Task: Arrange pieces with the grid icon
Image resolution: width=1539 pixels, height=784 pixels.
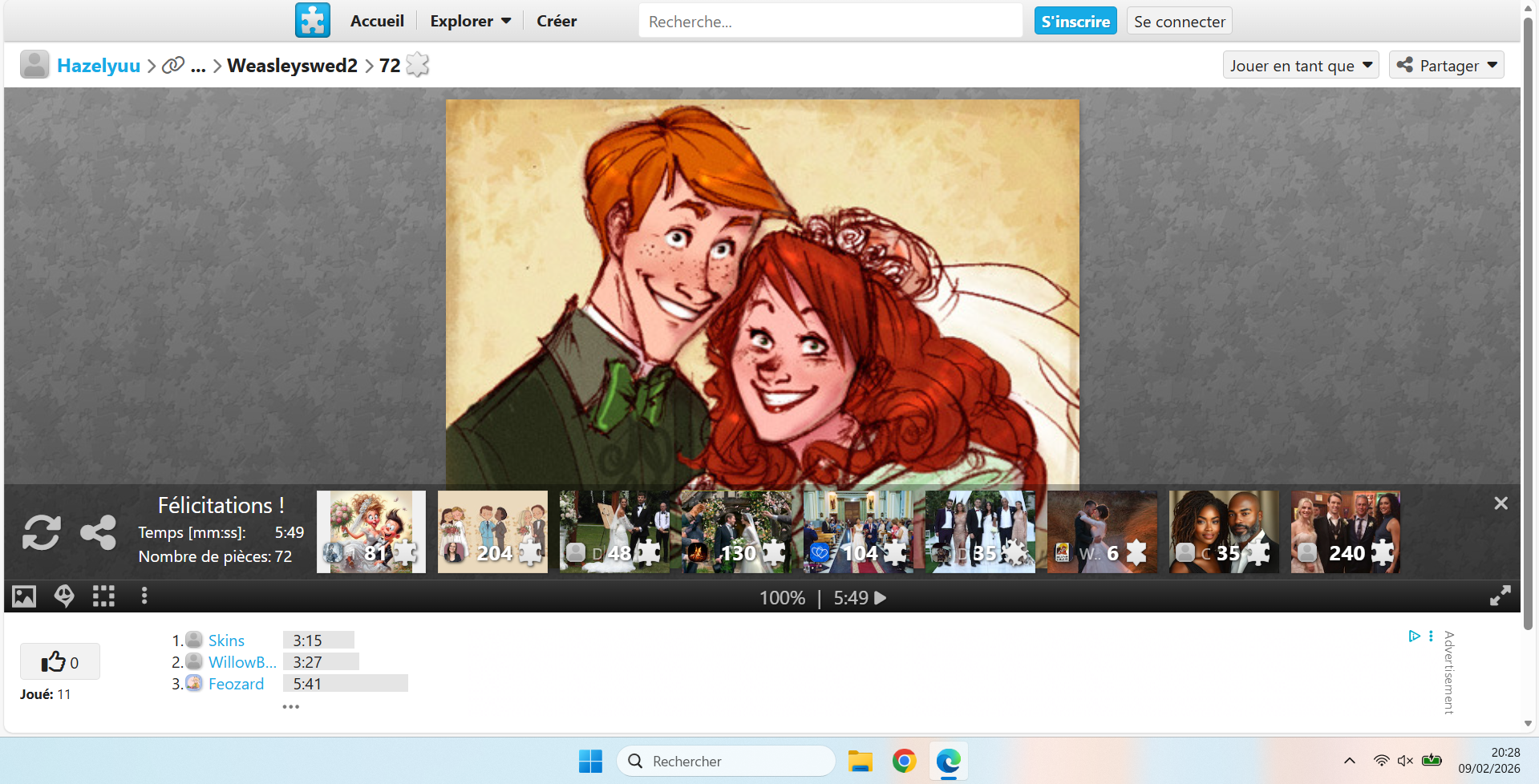Action: (x=103, y=596)
